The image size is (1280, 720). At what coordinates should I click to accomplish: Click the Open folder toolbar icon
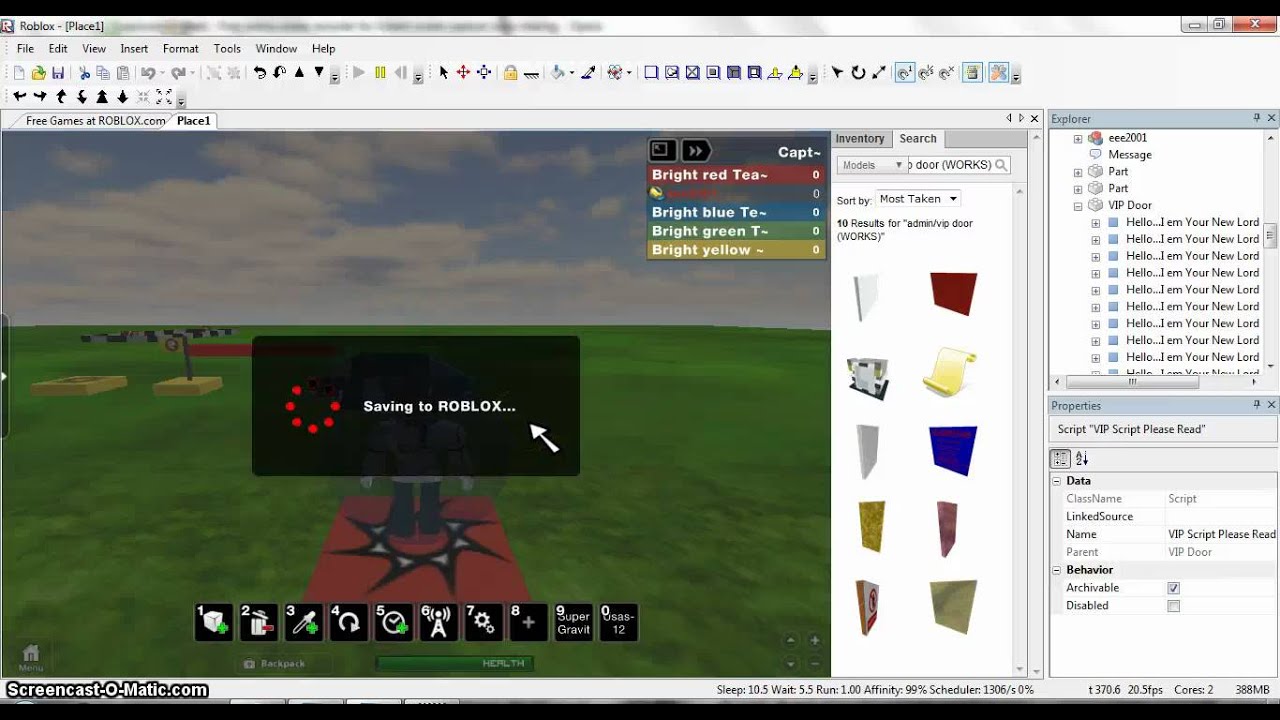tap(38, 73)
